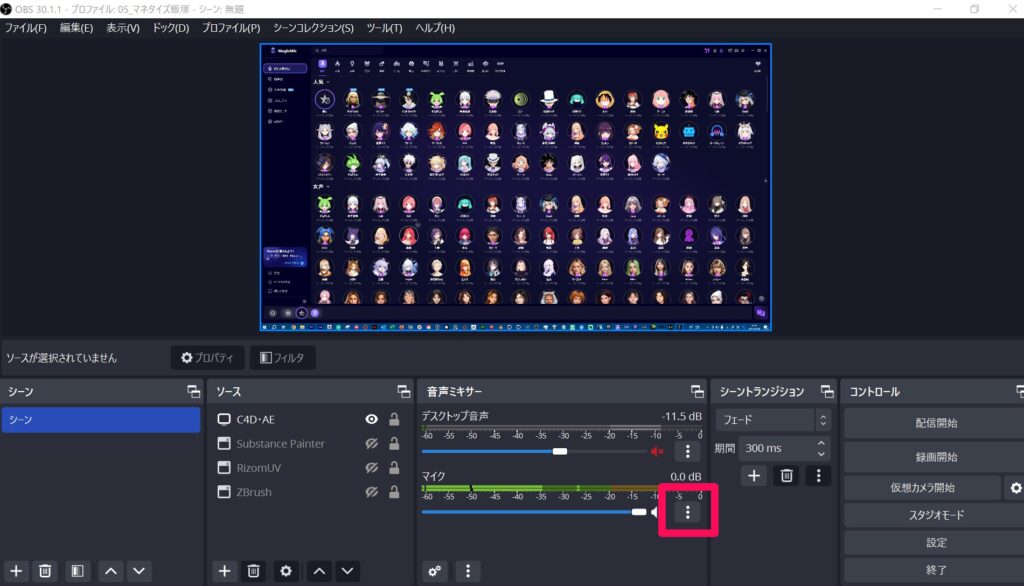Click the プロパティ button
The height and width of the screenshot is (586, 1024).
pyautogui.click(x=207, y=357)
